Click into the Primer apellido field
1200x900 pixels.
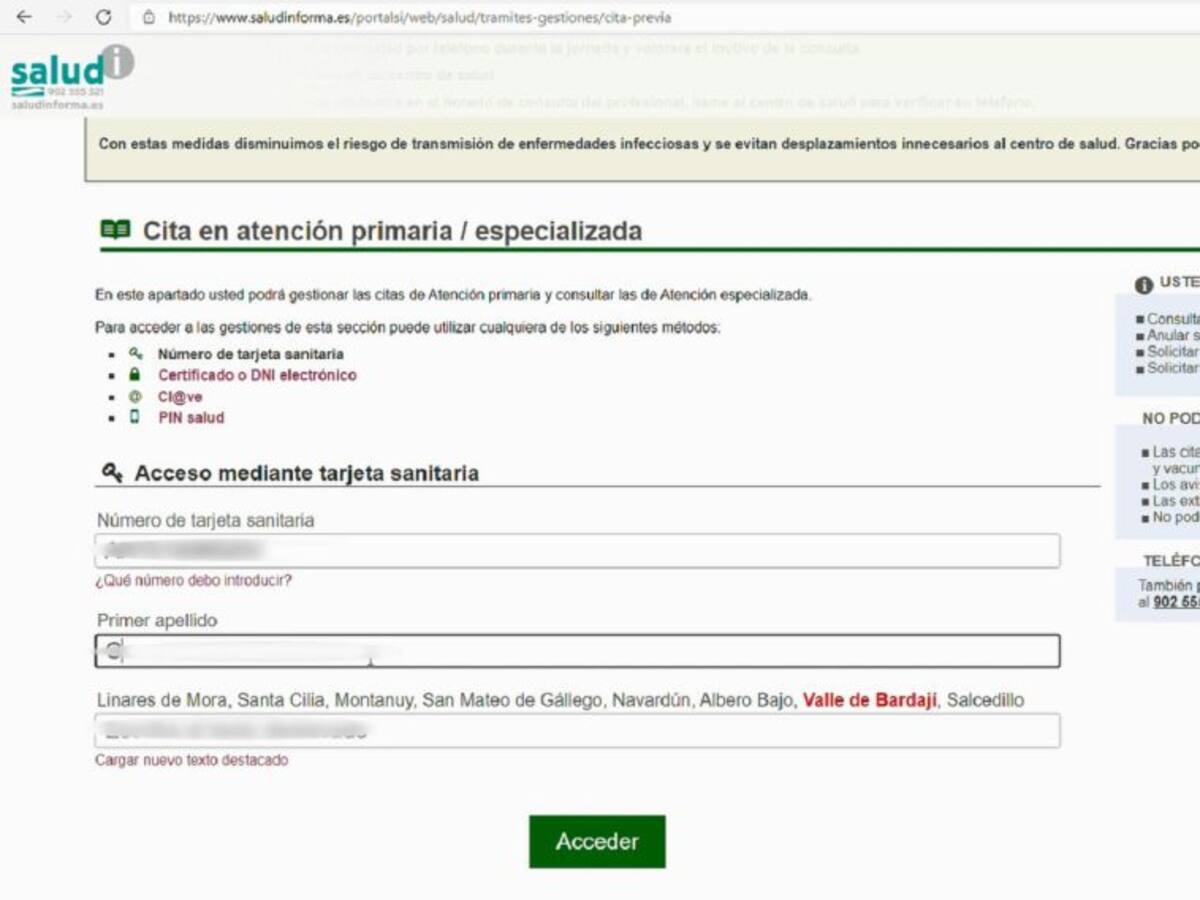(577, 651)
